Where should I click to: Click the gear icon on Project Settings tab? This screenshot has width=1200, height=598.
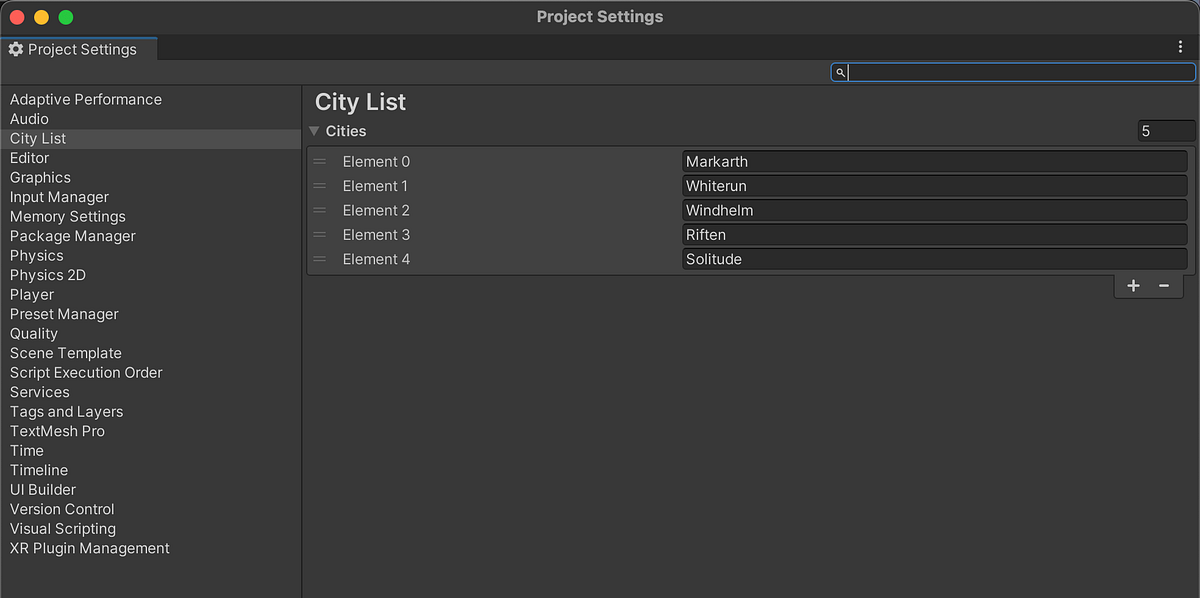click(16, 48)
